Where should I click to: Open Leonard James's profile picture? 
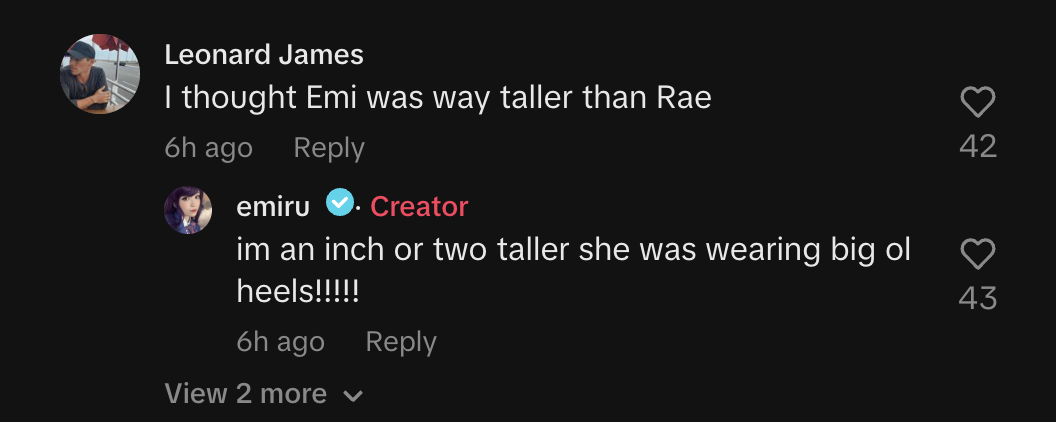click(x=100, y=73)
